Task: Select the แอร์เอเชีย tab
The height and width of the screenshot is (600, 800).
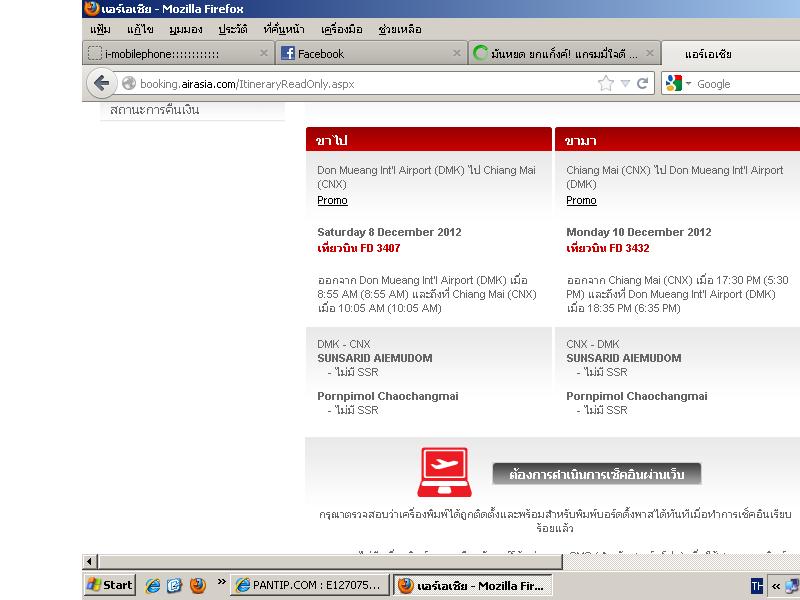Action: click(x=731, y=53)
